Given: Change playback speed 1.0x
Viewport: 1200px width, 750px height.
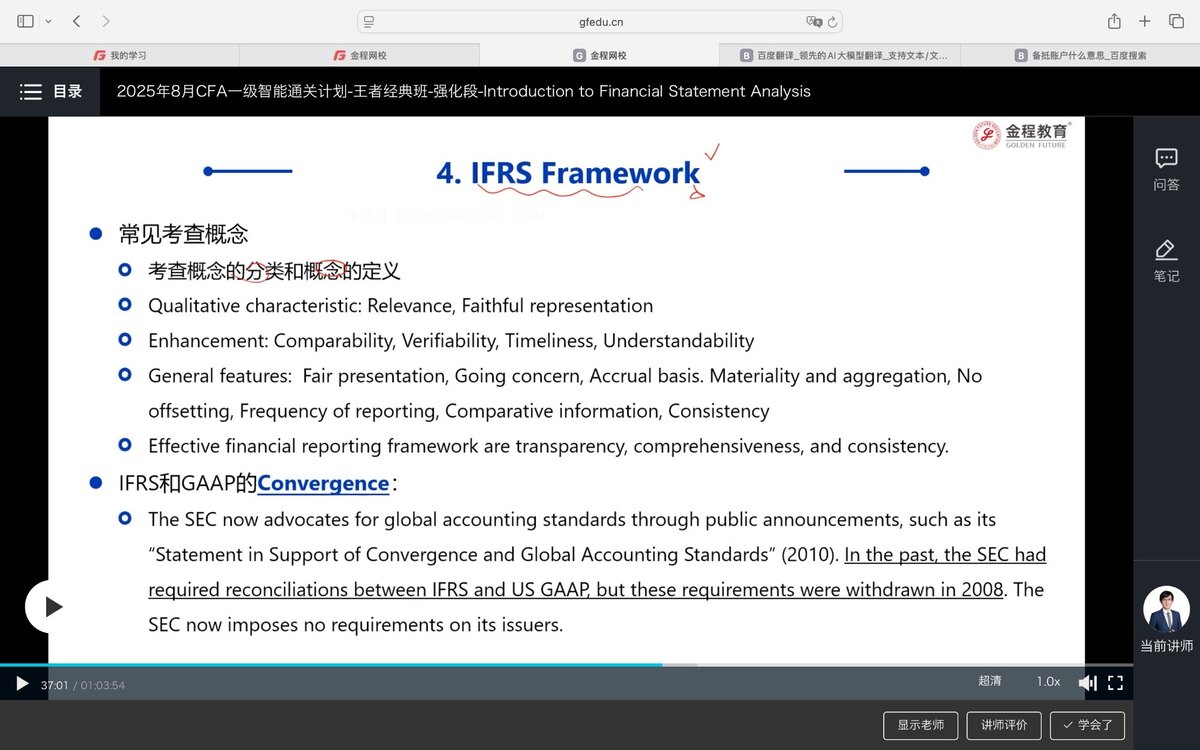Looking at the screenshot, I should pyautogui.click(x=1048, y=681).
